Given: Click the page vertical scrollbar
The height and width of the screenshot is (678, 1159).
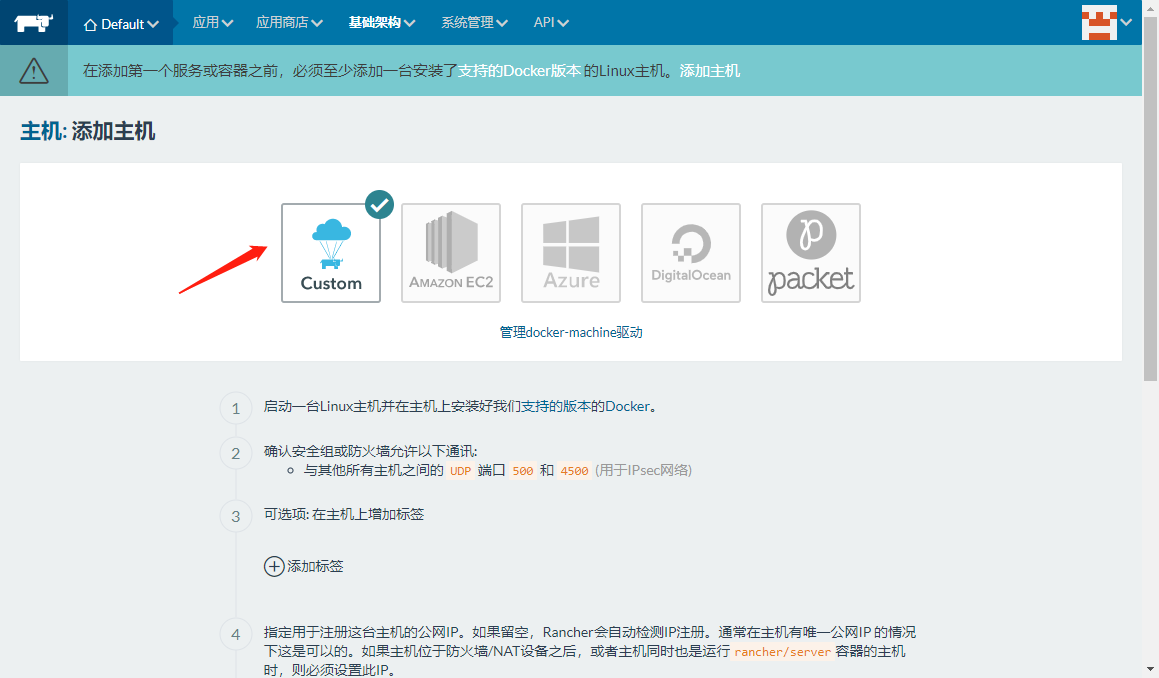Looking at the screenshot, I should [x=1151, y=200].
